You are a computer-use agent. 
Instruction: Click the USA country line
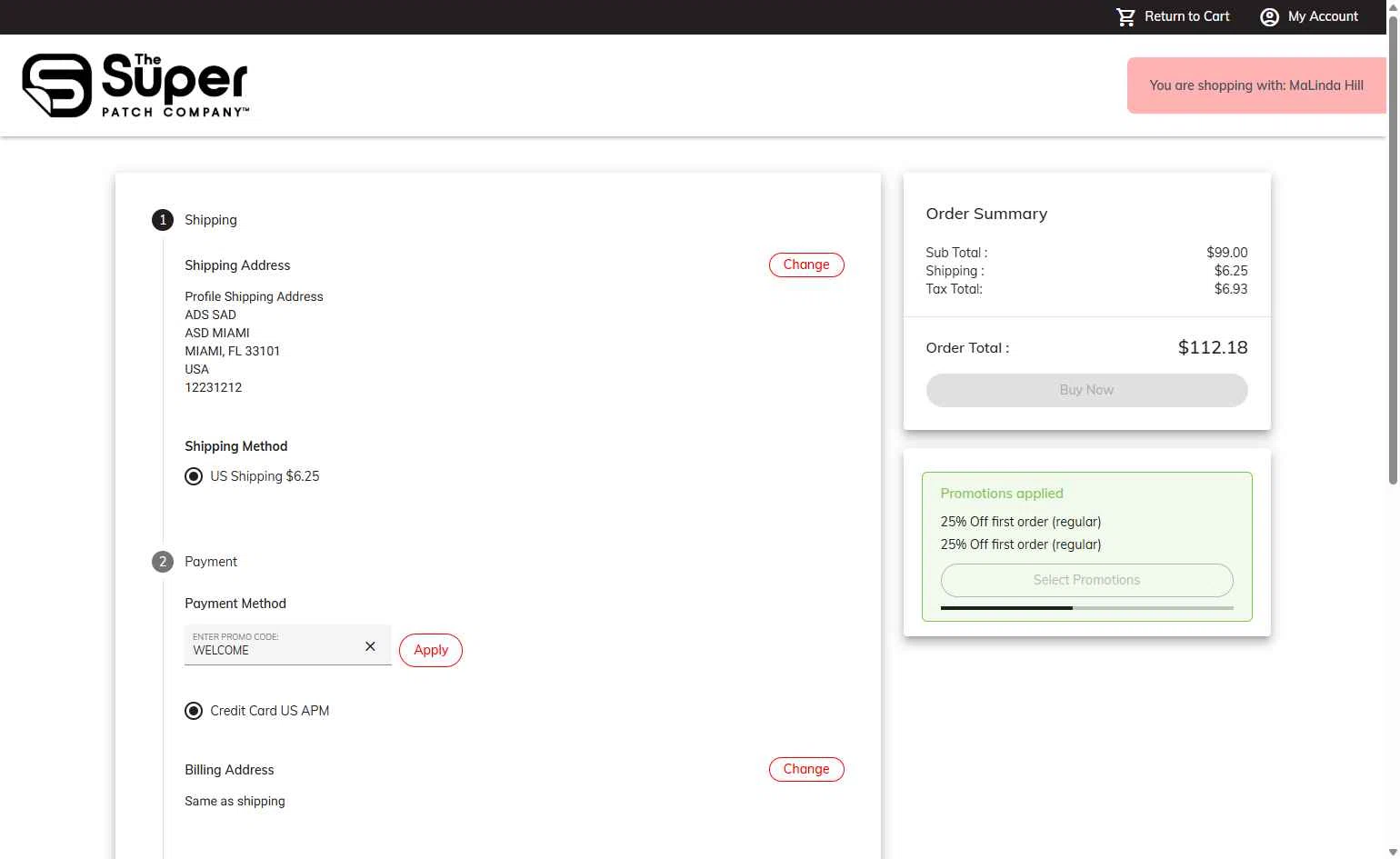197,369
